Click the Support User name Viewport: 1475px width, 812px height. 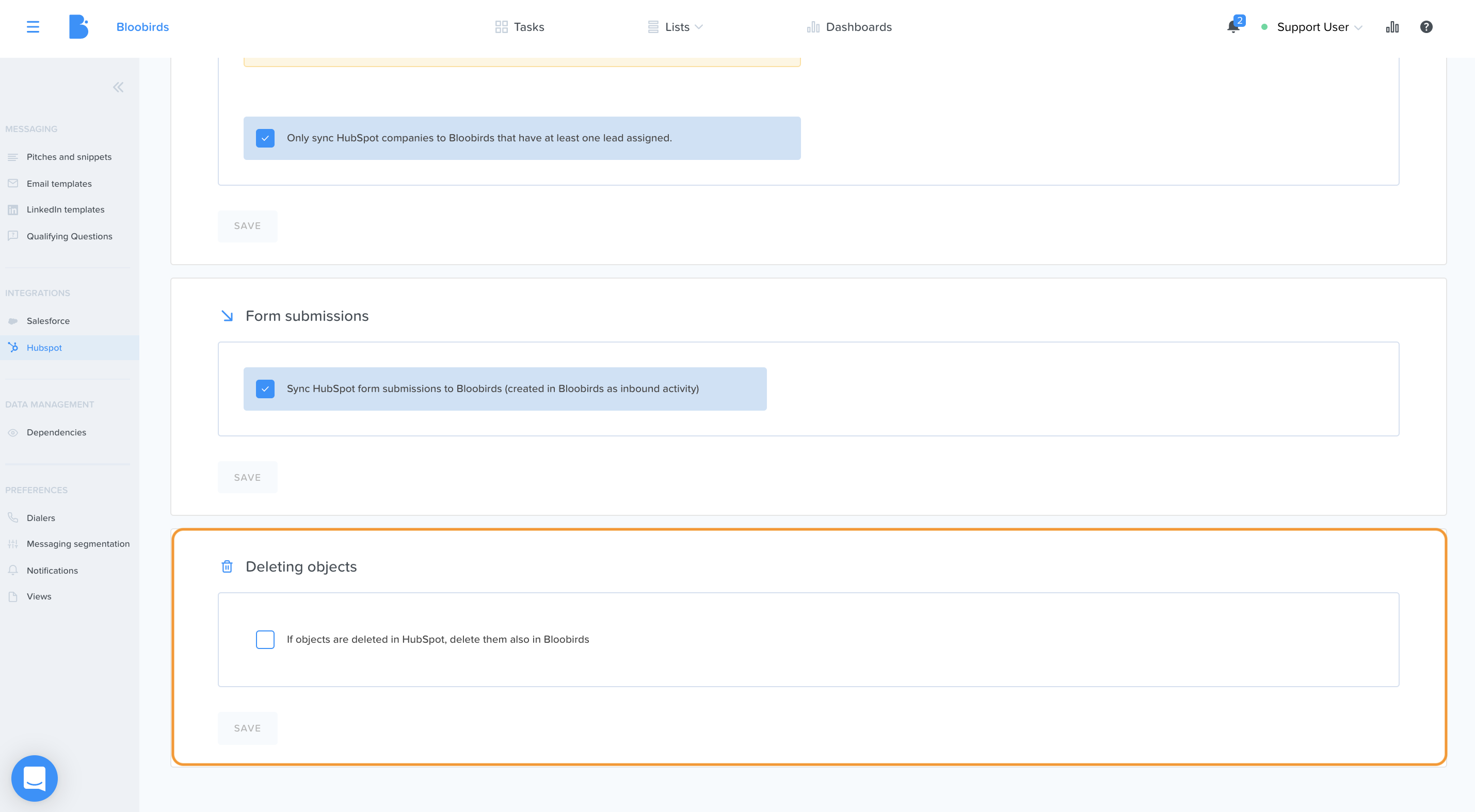point(1312,27)
